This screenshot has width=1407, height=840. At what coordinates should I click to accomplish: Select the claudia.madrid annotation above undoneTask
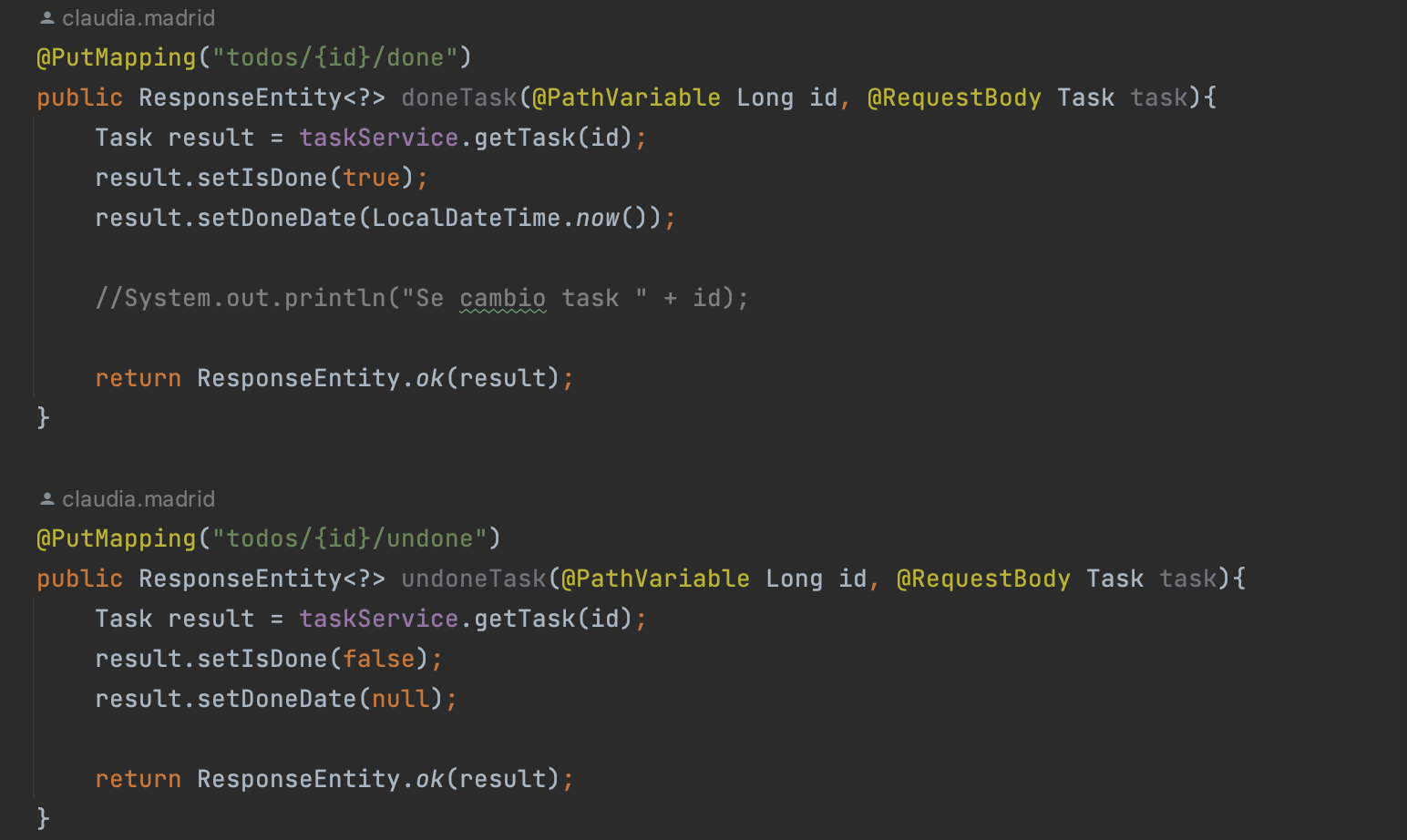(x=138, y=498)
